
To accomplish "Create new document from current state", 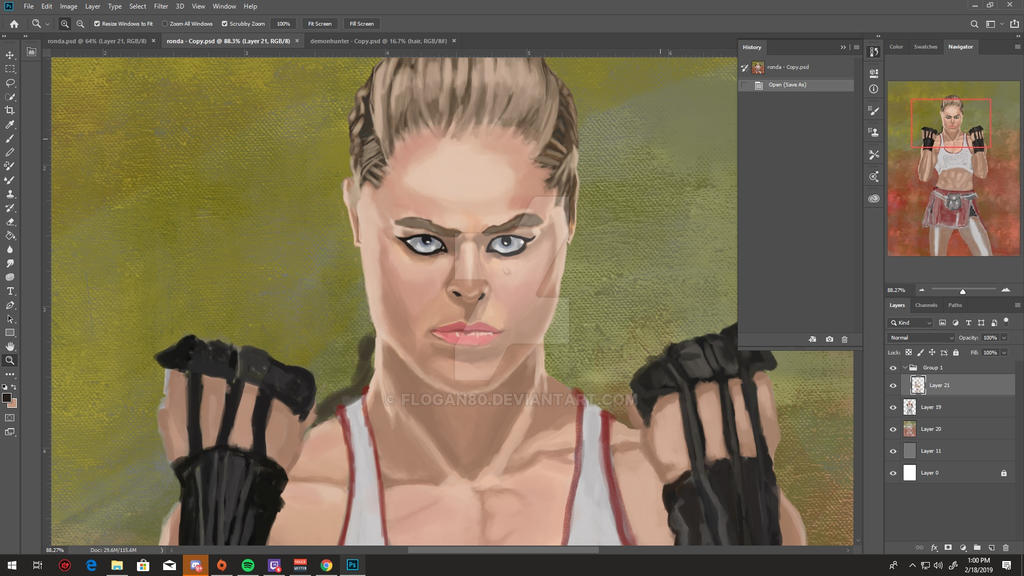I will [x=812, y=340].
